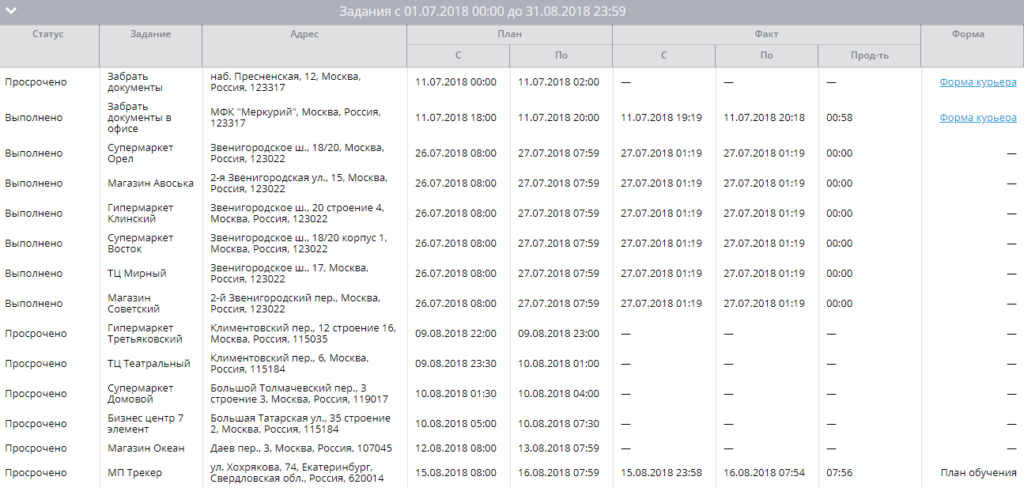The image size is (1024, 488).
Task: Click address наб. Пресненская, 12
Action: pyautogui.click(x=285, y=82)
